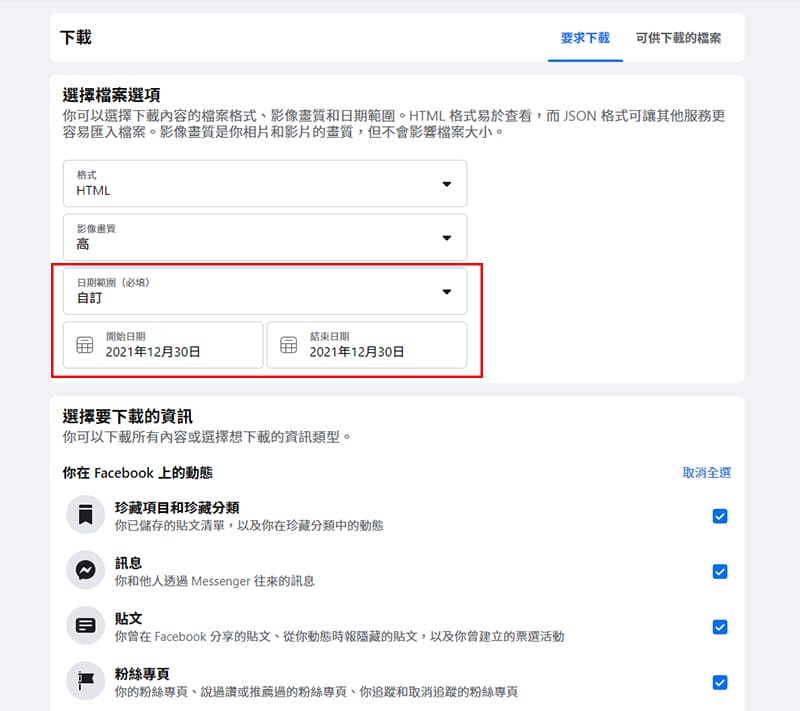Uncheck the 粉絲專頁 checkbox
This screenshot has width=800, height=711.
[720, 682]
